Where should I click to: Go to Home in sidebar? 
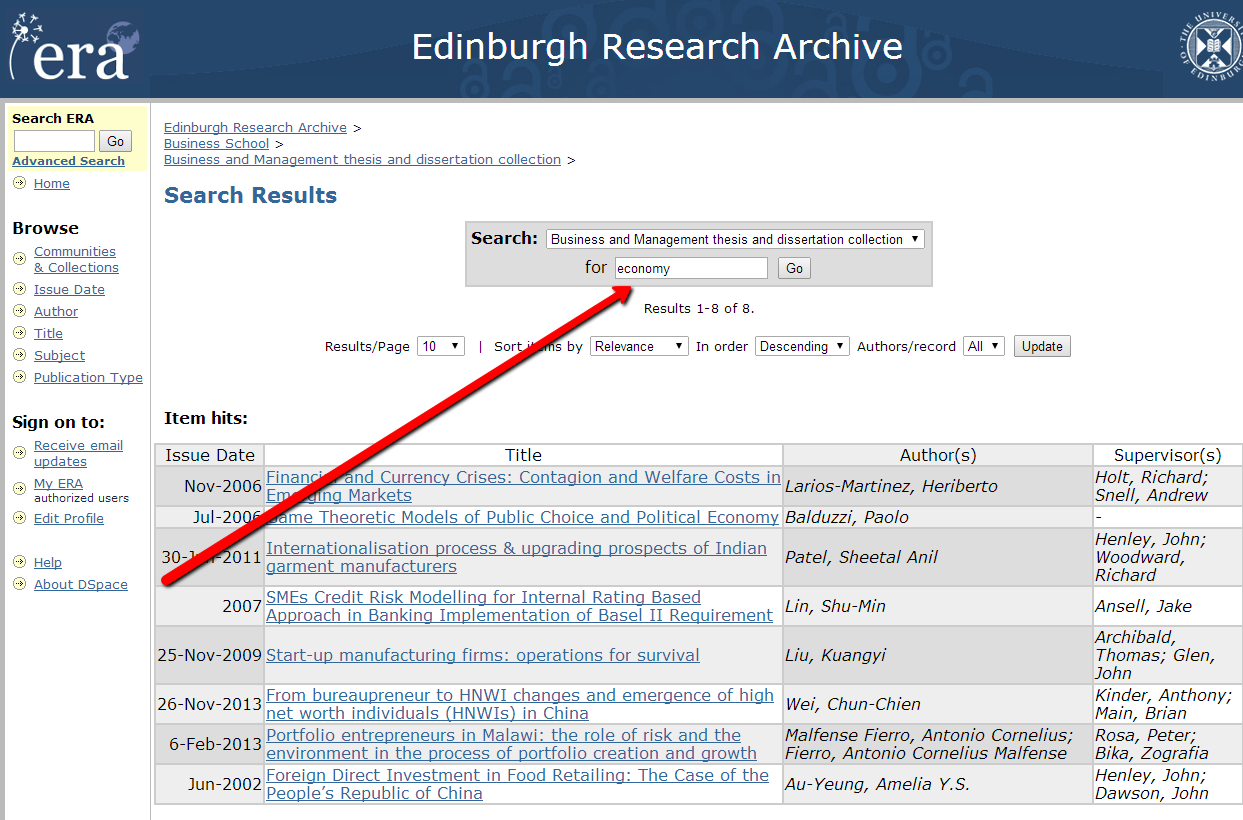pyautogui.click(x=52, y=183)
